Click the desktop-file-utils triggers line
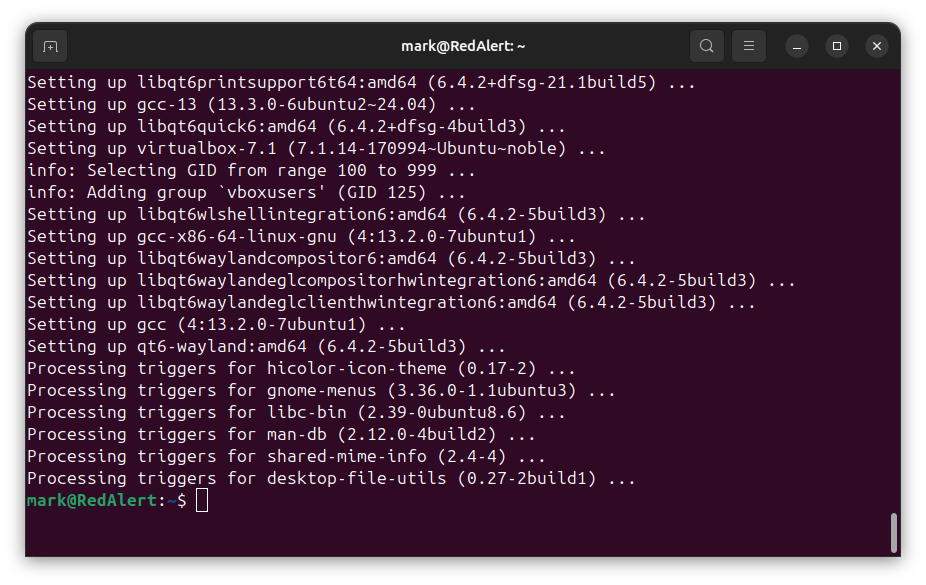The height and width of the screenshot is (585, 926). click(x=331, y=478)
